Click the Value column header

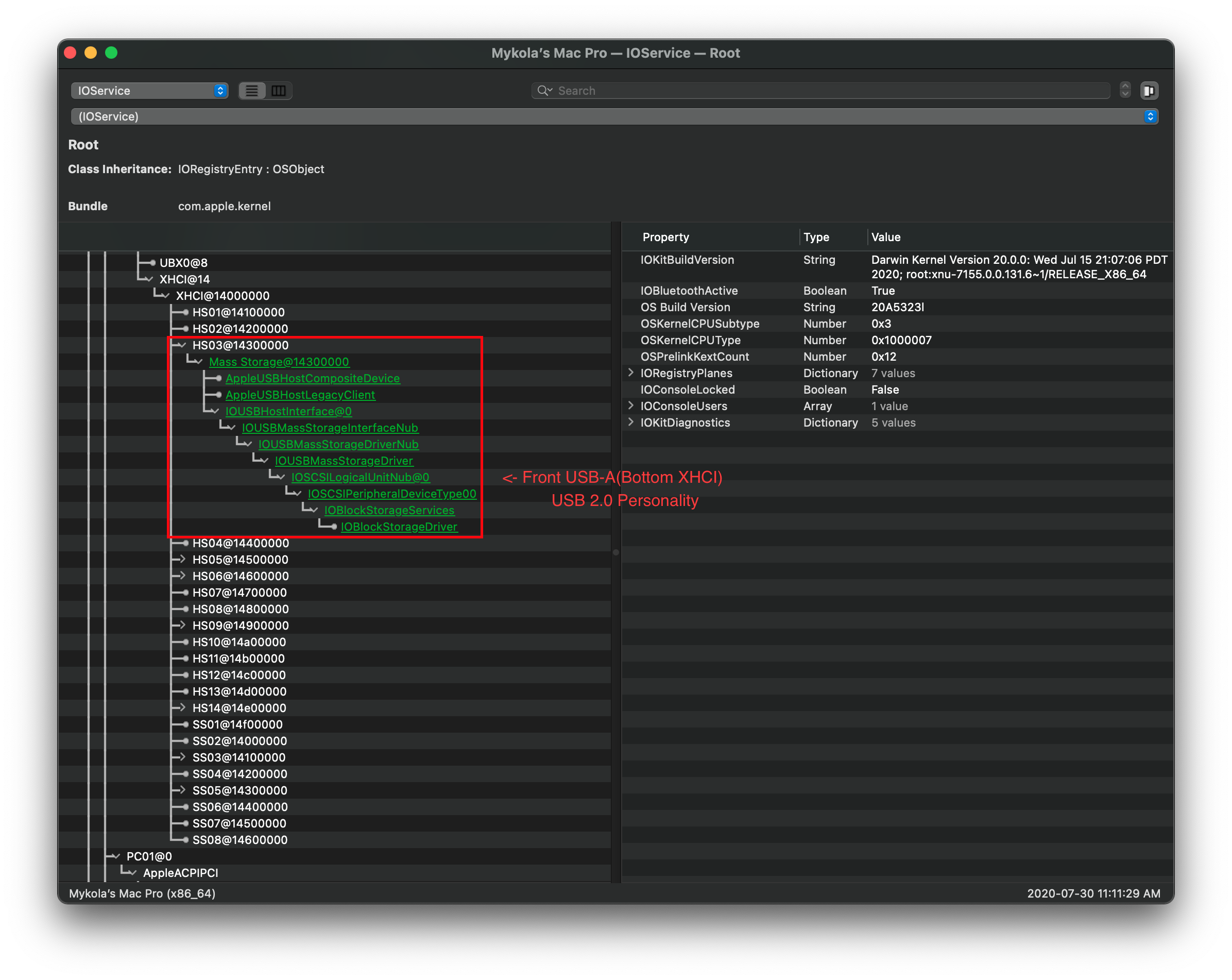point(885,238)
